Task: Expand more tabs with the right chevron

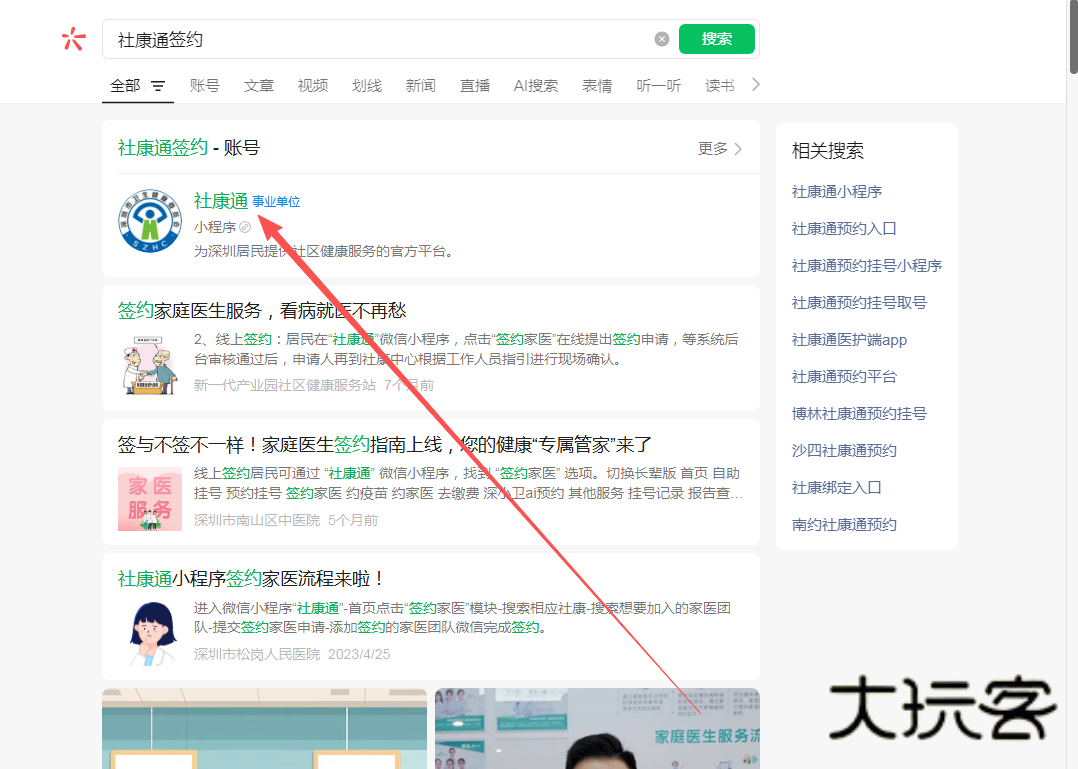Action: [x=756, y=85]
